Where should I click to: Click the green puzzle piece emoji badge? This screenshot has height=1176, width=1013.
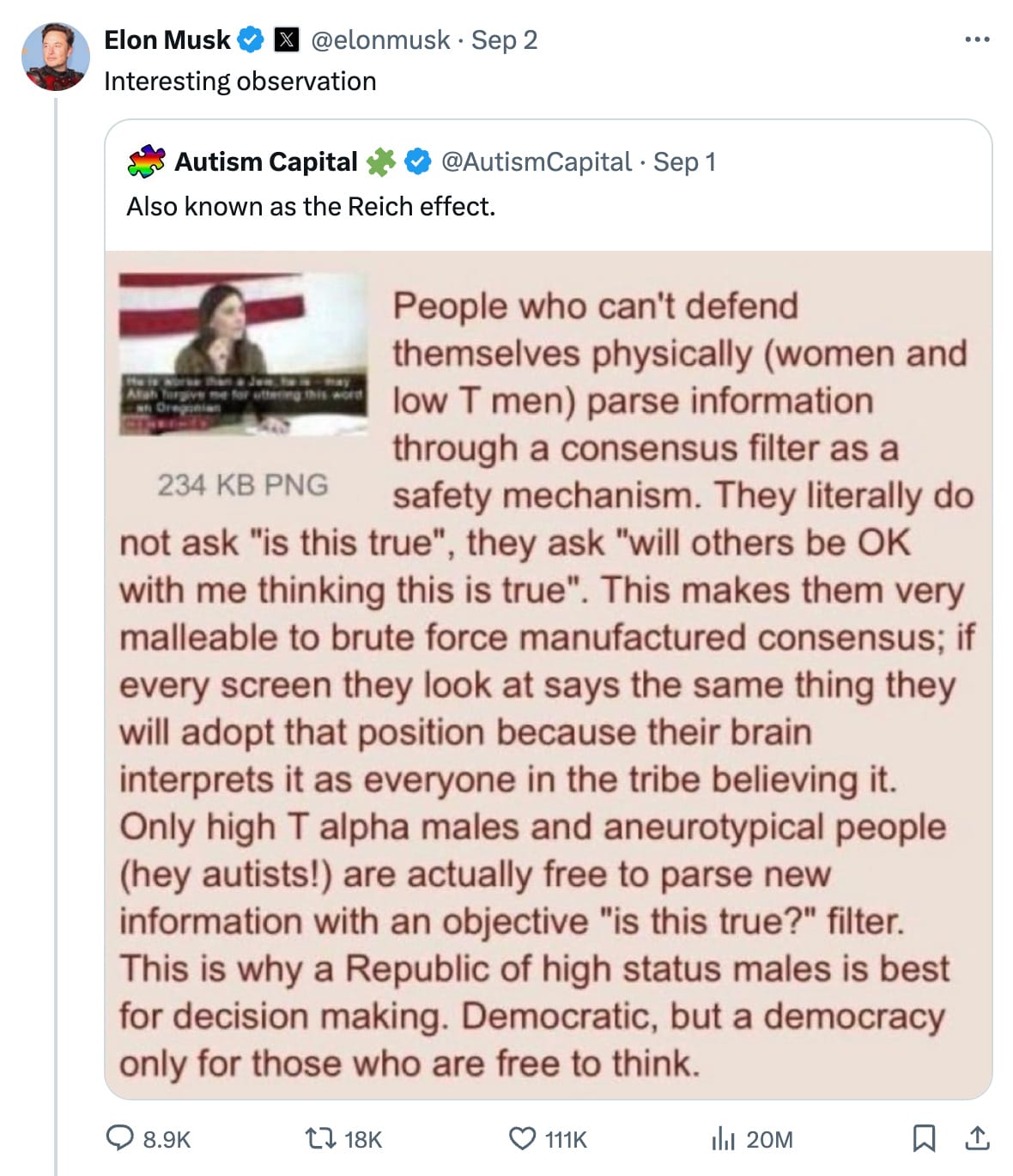(381, 161)
